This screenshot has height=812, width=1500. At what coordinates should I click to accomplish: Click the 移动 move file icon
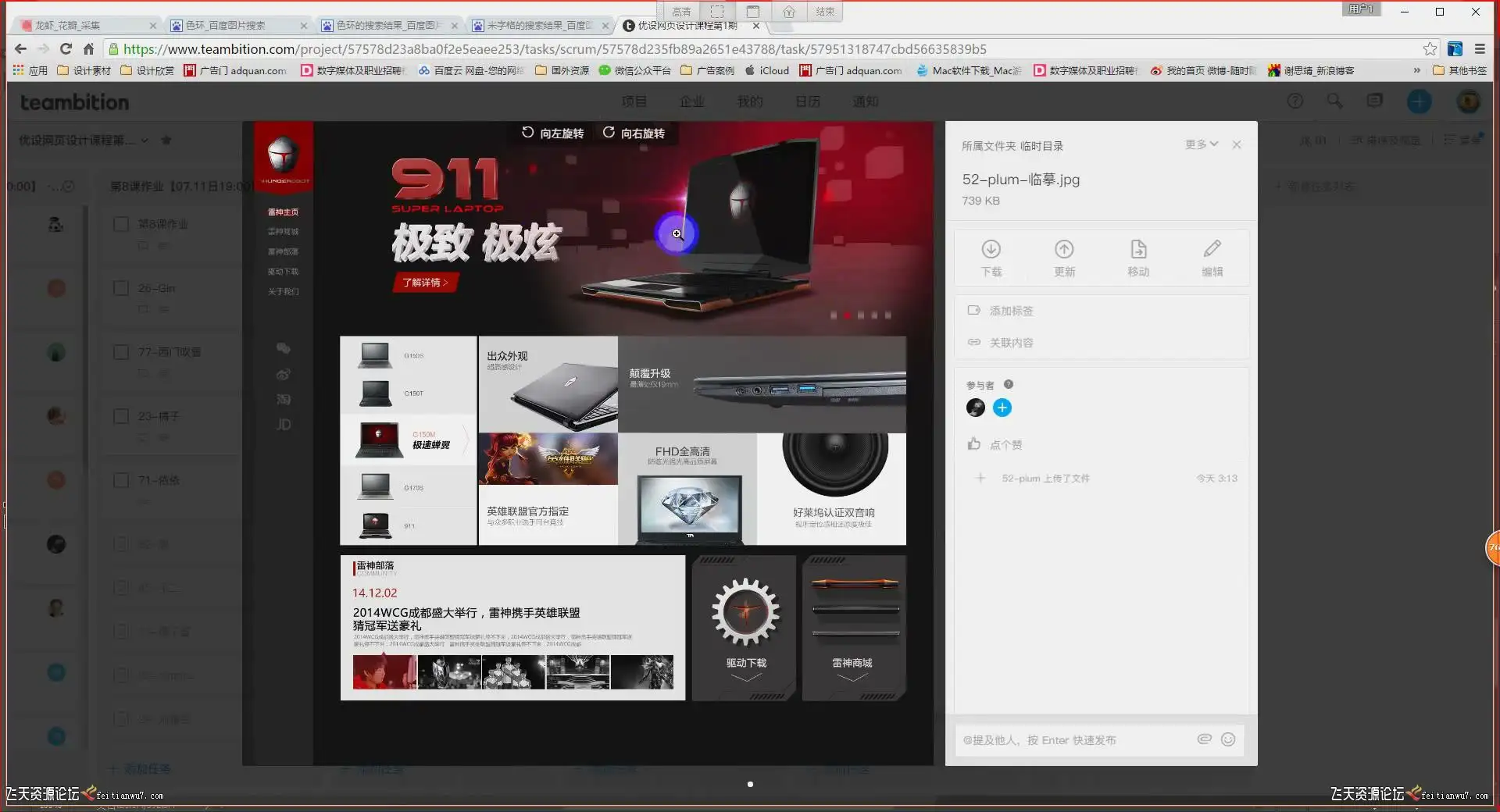pos(1138,249)
